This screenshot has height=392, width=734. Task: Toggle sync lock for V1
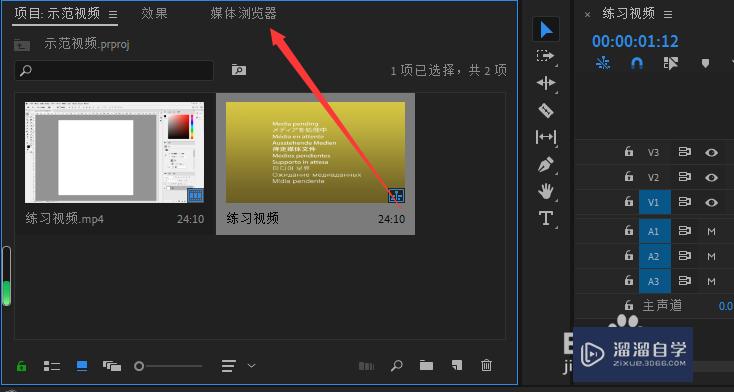tap(685, 202)
